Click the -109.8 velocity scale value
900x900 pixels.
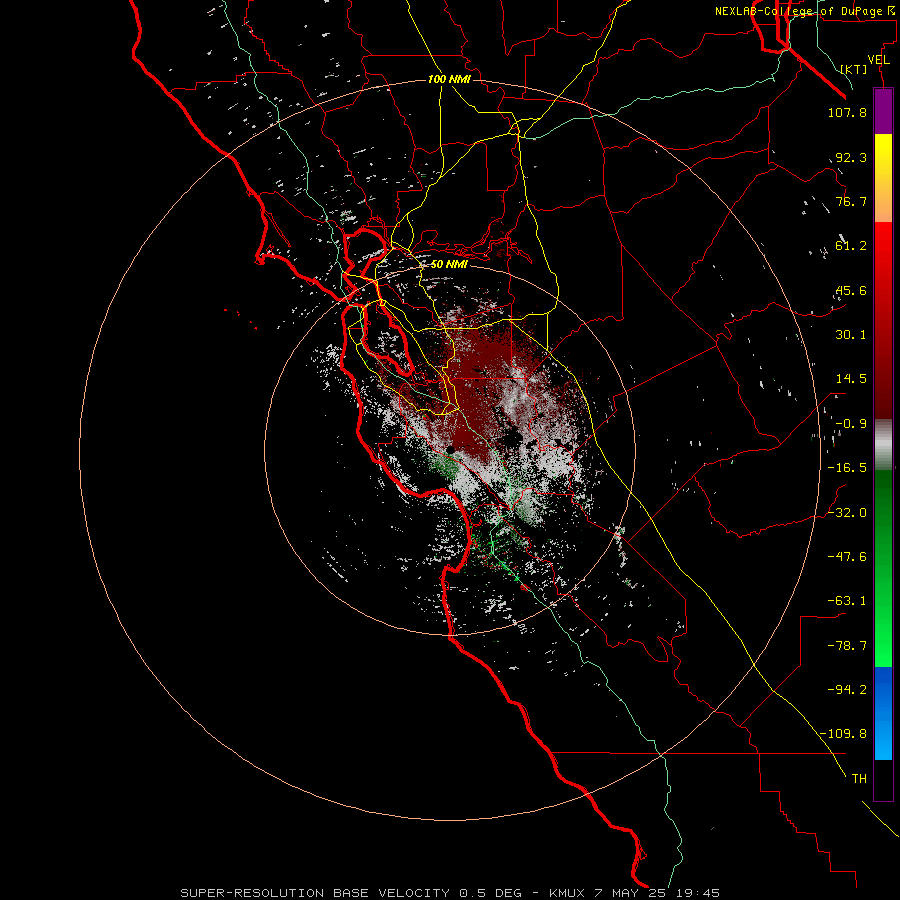pyautogui.click(x=843, y=734)
